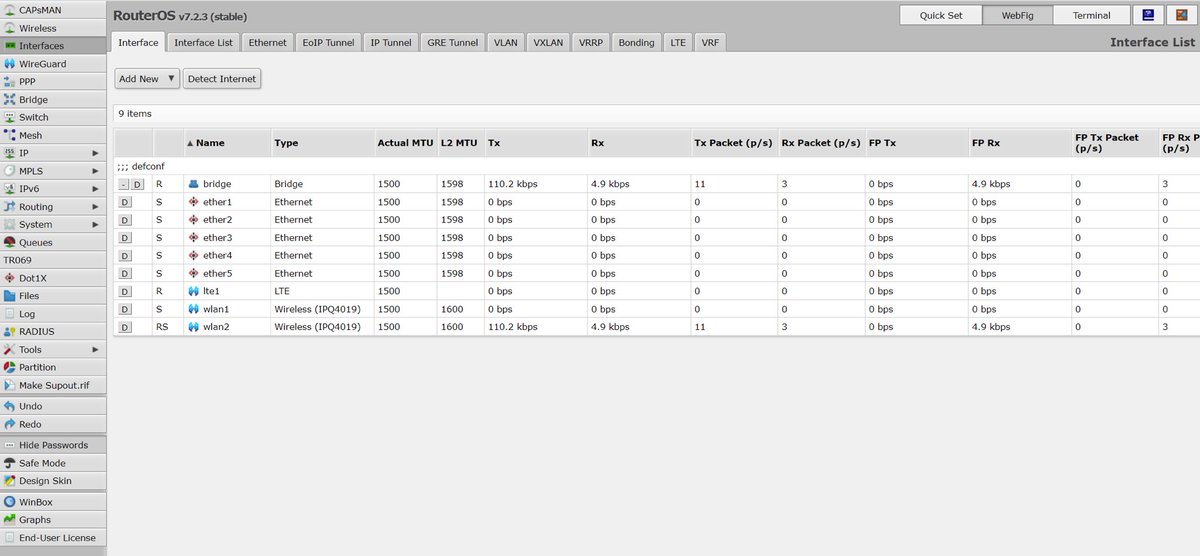
Task: Switch to VLAN tab
Action: (506, 43)
